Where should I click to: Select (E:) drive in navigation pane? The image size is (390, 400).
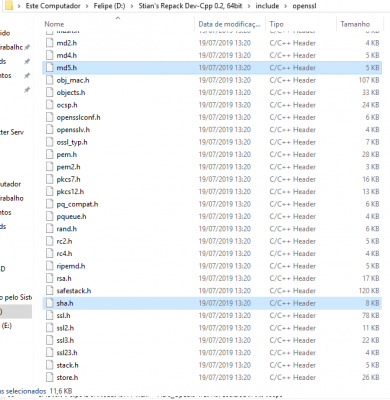point(7,326)
